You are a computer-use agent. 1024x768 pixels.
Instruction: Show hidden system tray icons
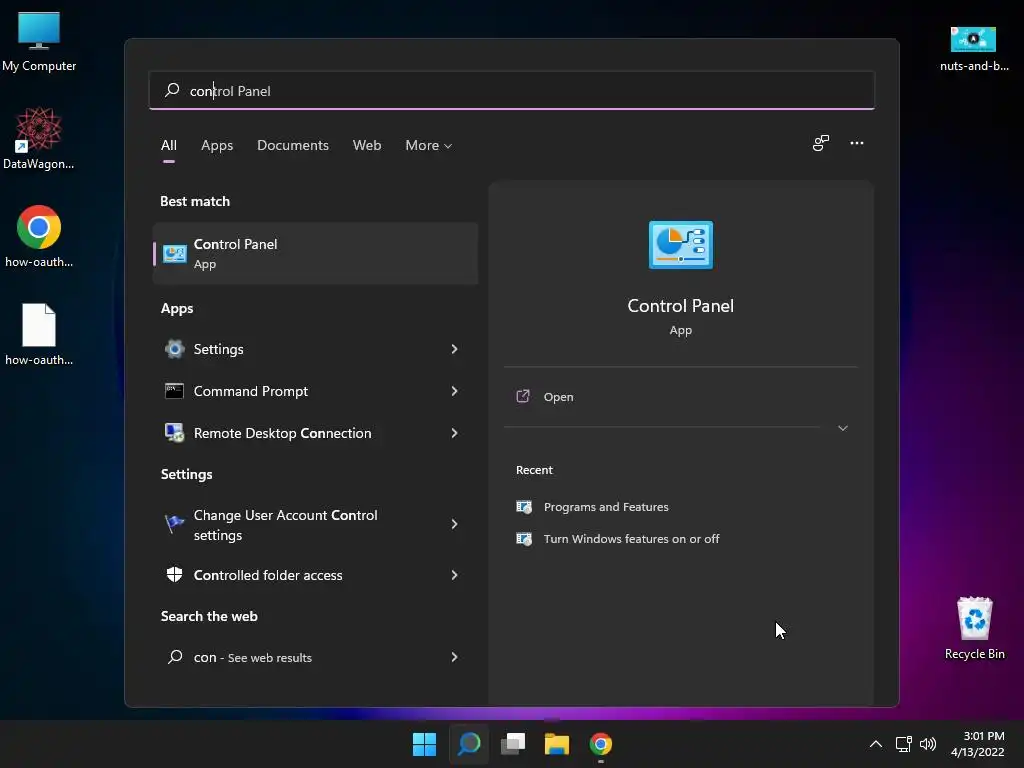click(x=876, y=744)
